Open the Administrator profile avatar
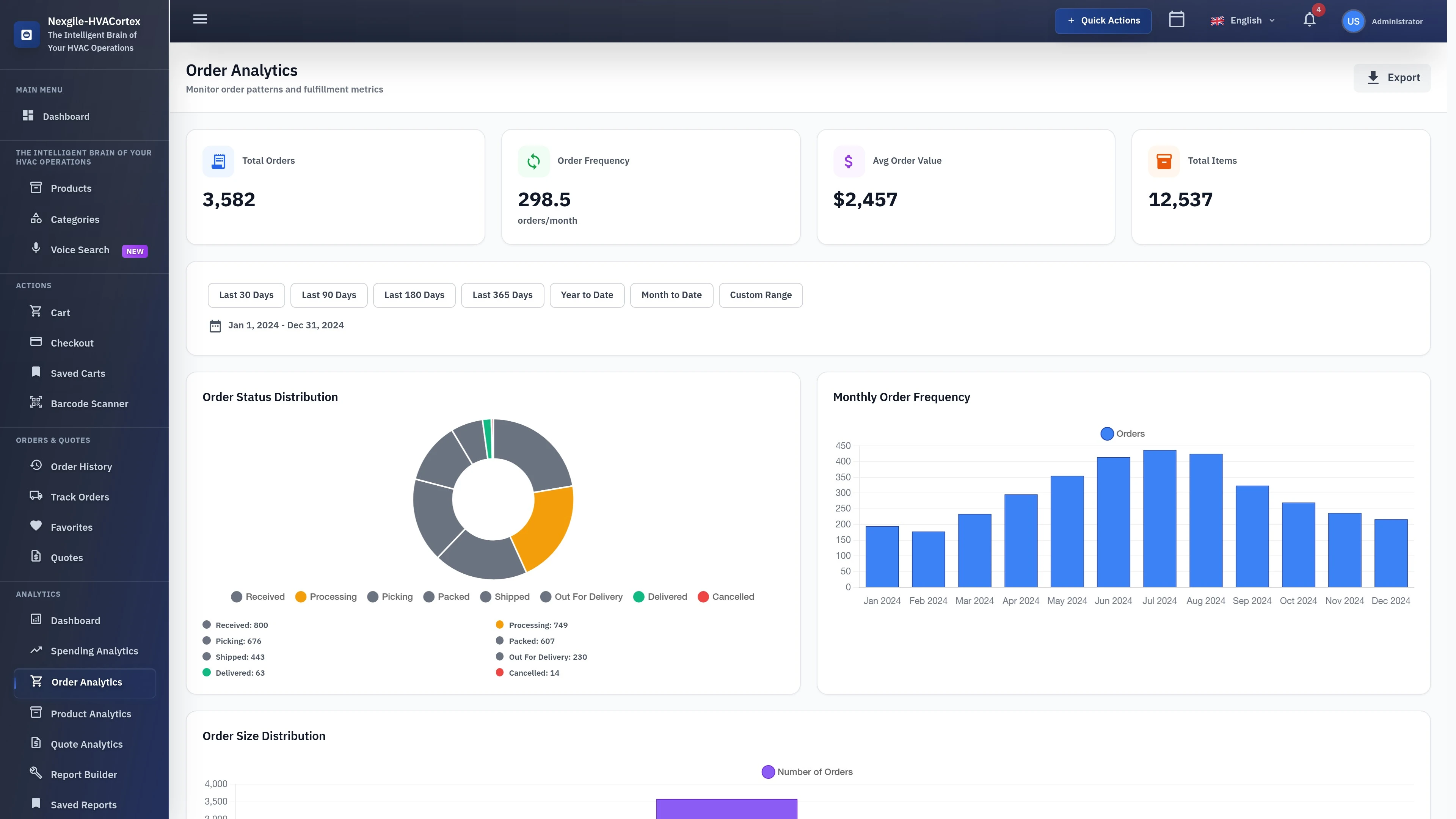 pyautogui.click(x=1353, y=21)
